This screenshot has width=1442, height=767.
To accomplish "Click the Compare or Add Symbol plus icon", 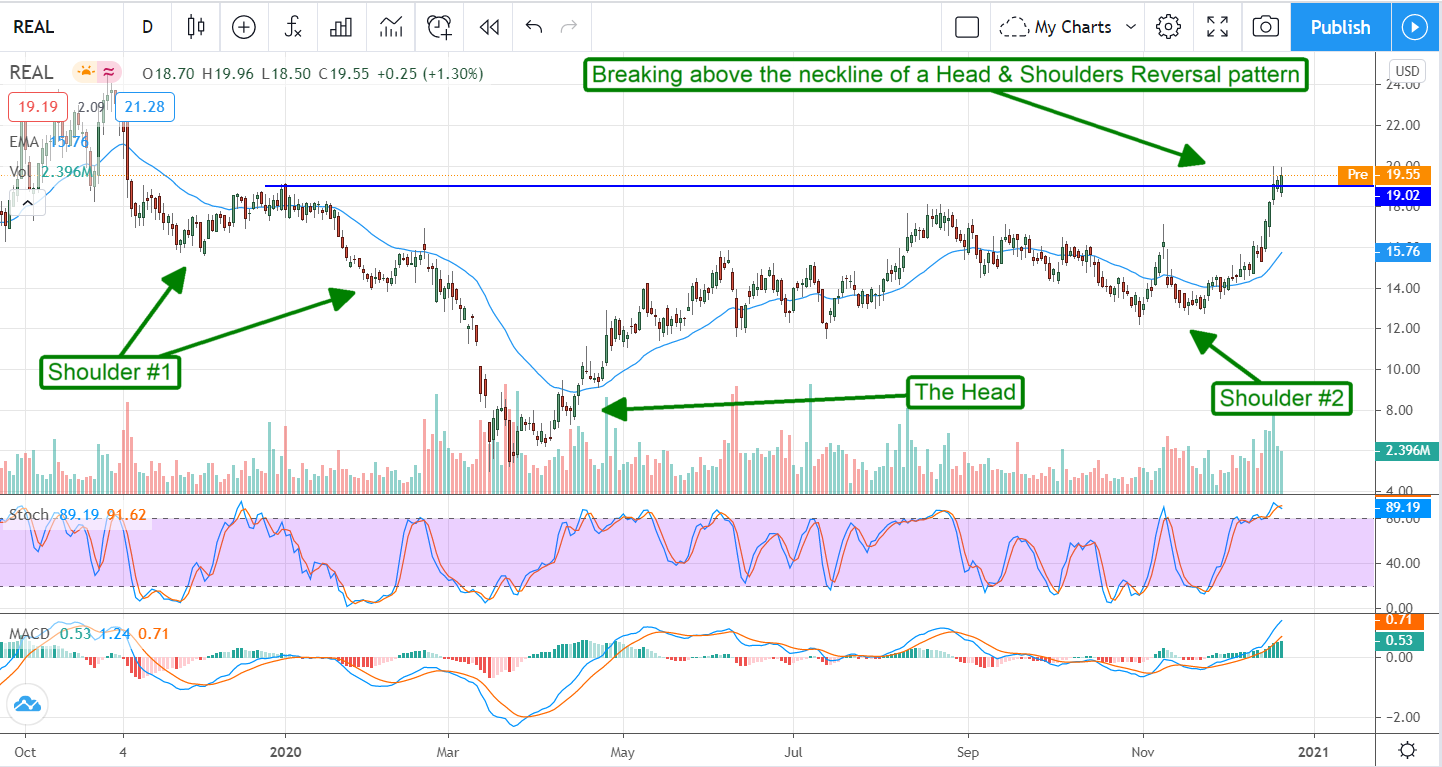I will (x=244, y=27).
